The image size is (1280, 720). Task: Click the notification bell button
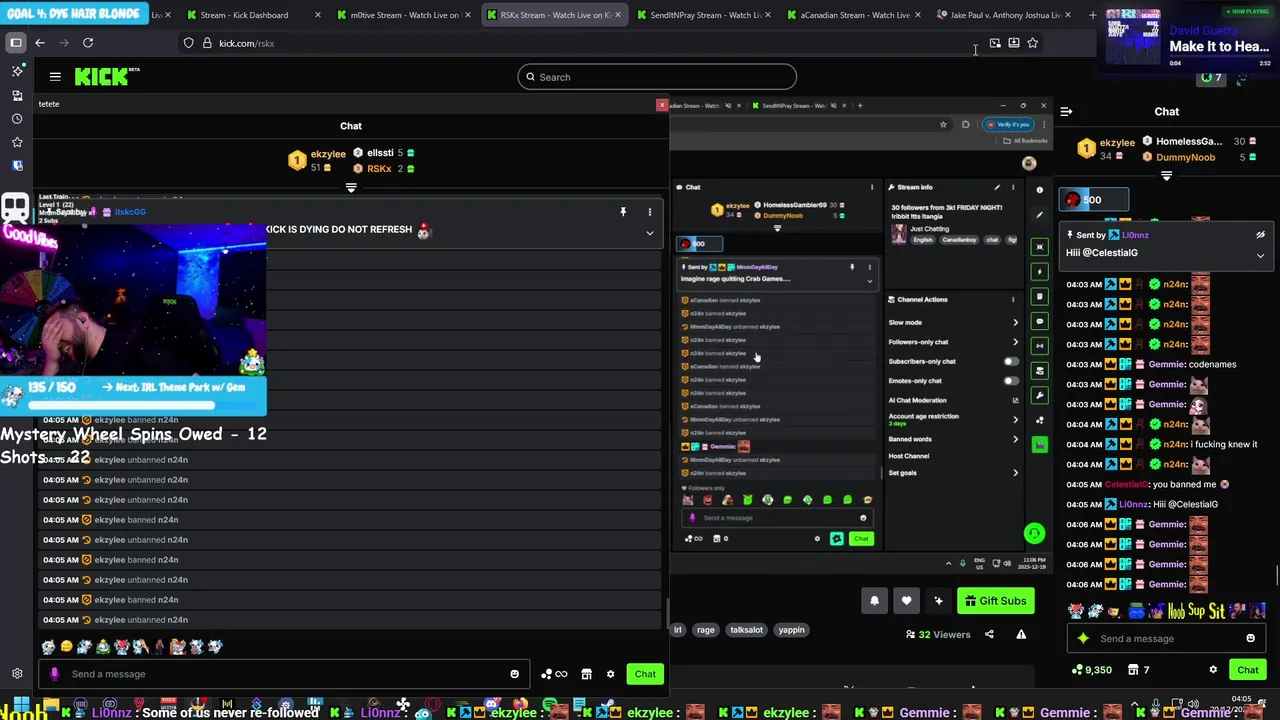(x=874, y=601)
